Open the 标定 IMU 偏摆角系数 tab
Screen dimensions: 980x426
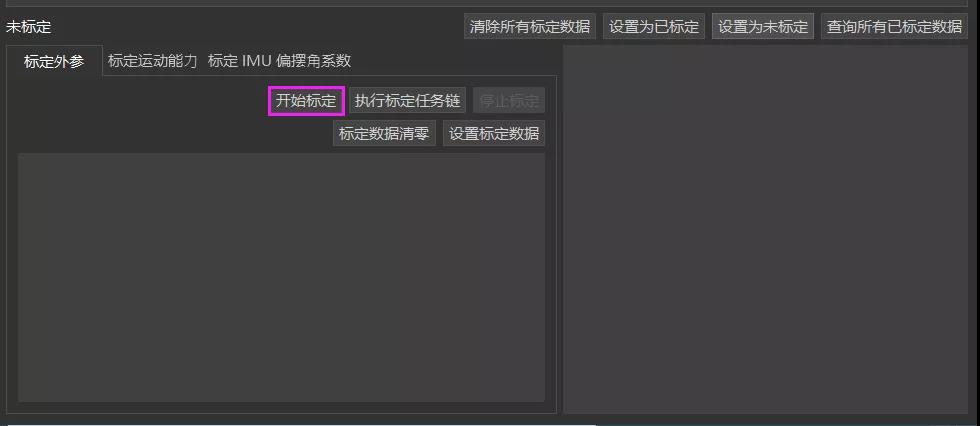(x=279, y=61)
